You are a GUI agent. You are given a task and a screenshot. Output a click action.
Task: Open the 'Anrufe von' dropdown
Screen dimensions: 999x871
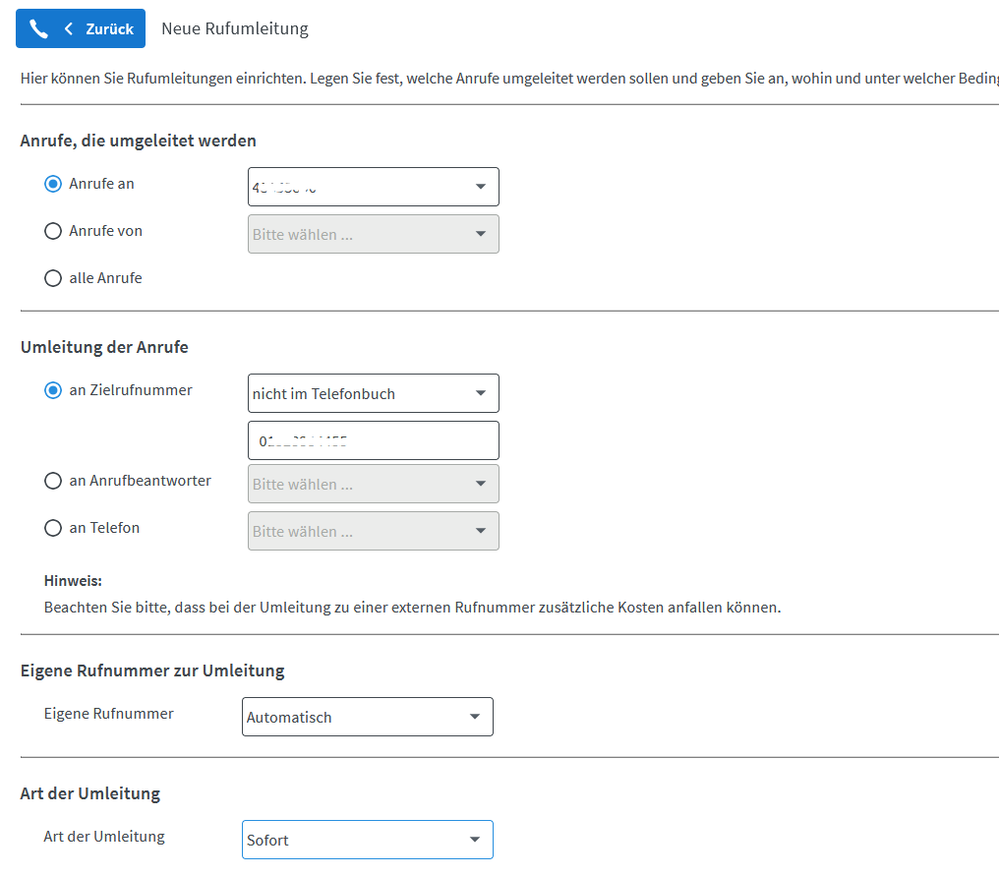pyautogui.click(x=373, y=234)
